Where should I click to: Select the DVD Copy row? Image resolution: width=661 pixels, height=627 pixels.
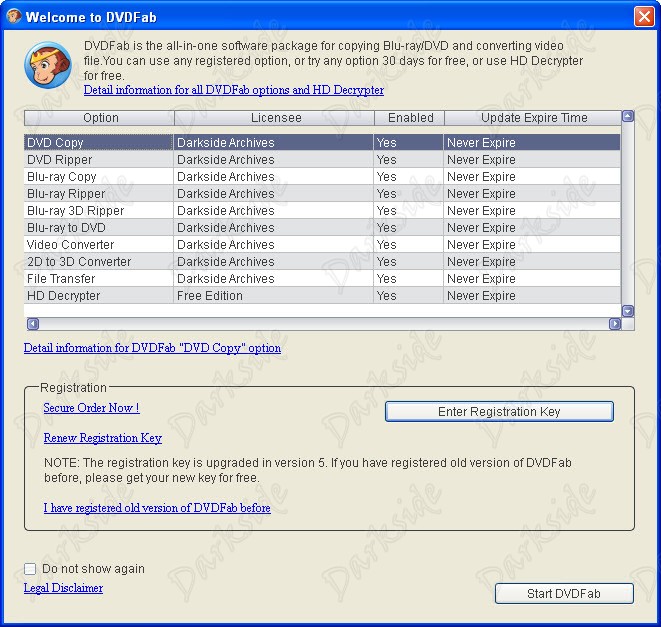click(322, 143)
